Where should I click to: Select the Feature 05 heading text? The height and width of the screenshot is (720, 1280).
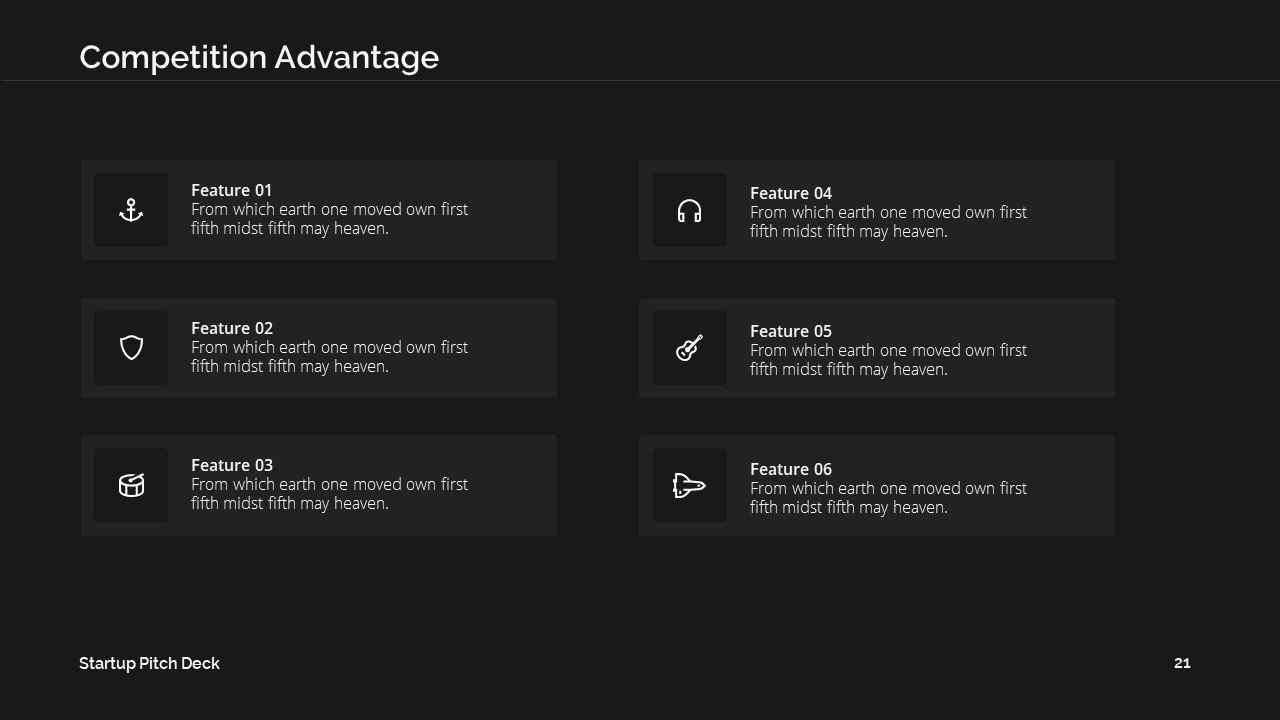coord(790,331)
